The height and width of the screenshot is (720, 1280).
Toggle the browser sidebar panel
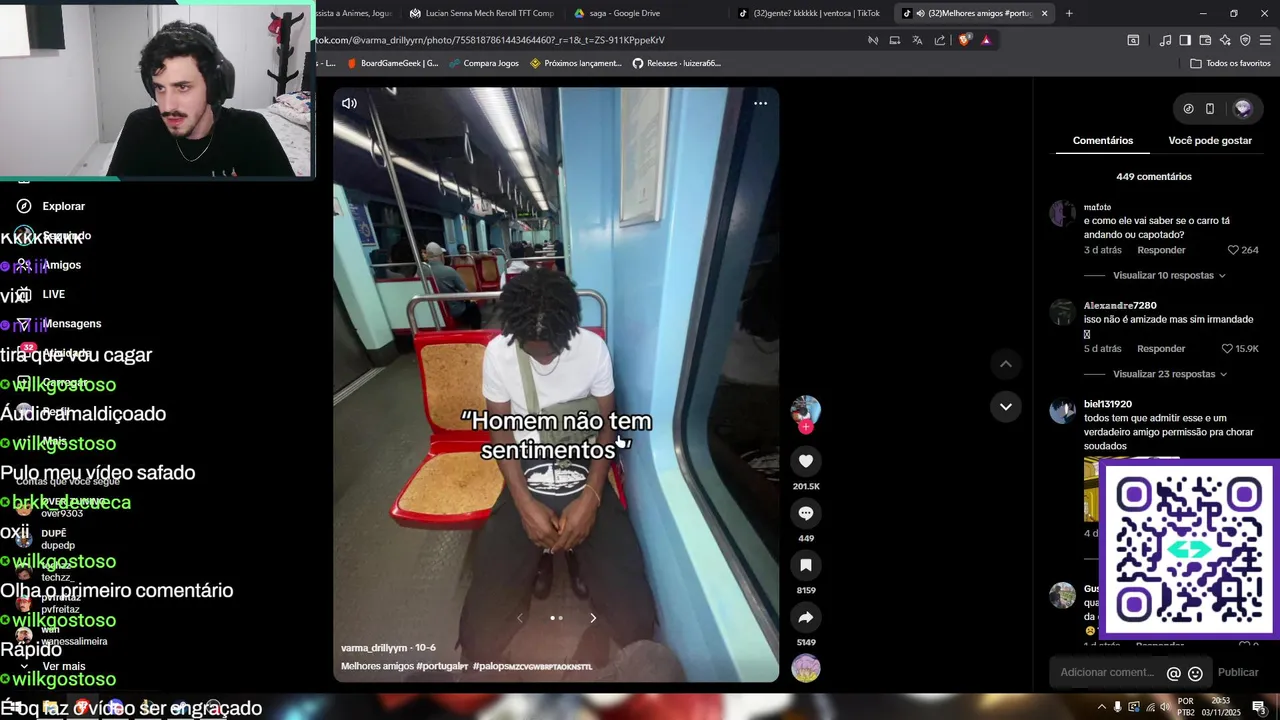tap(1185, 40)
